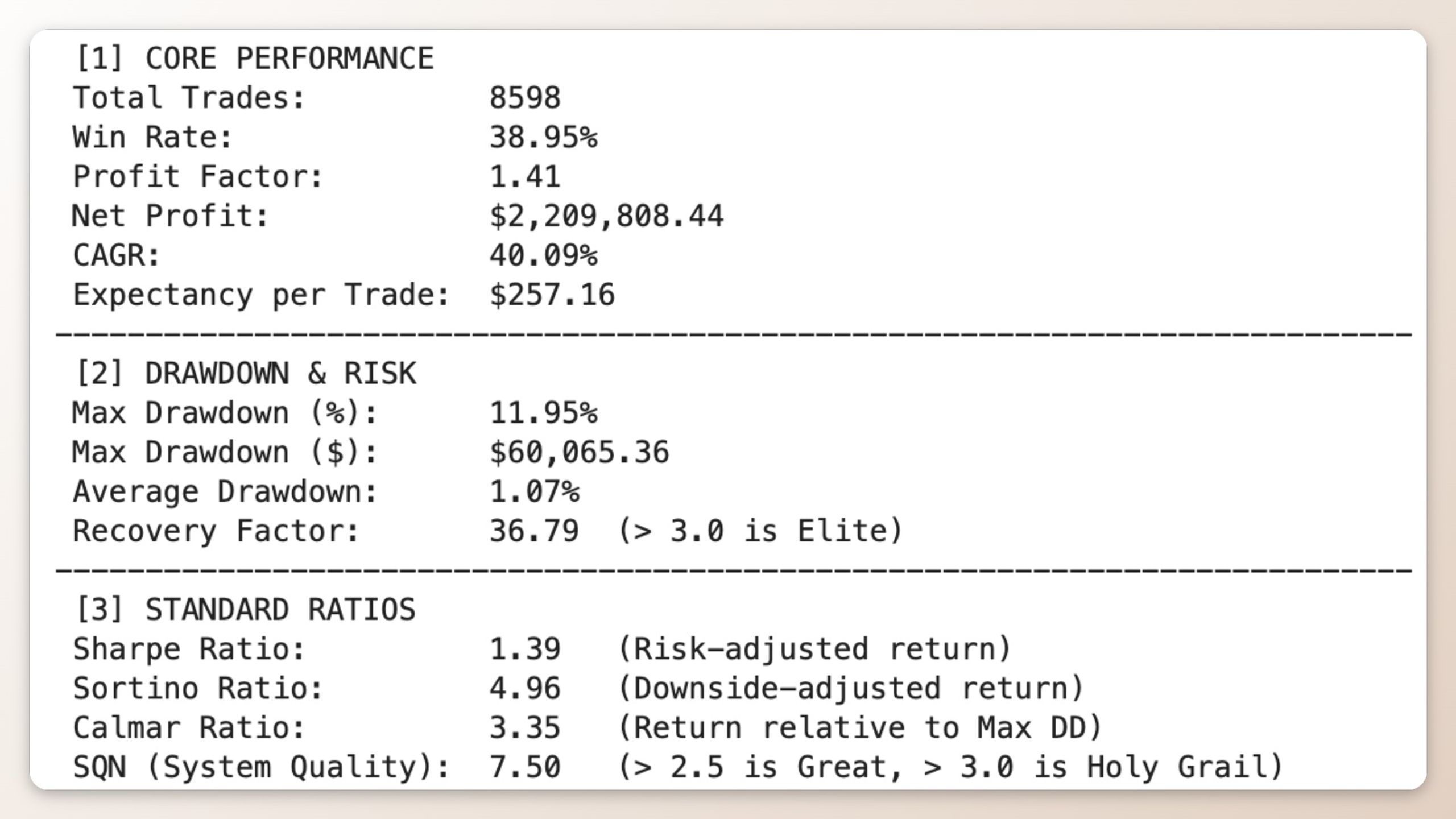Click the Profit Factor value 1.41
Image resolution: width=1456 pixels, height=819 pixels.
(525, 176)
